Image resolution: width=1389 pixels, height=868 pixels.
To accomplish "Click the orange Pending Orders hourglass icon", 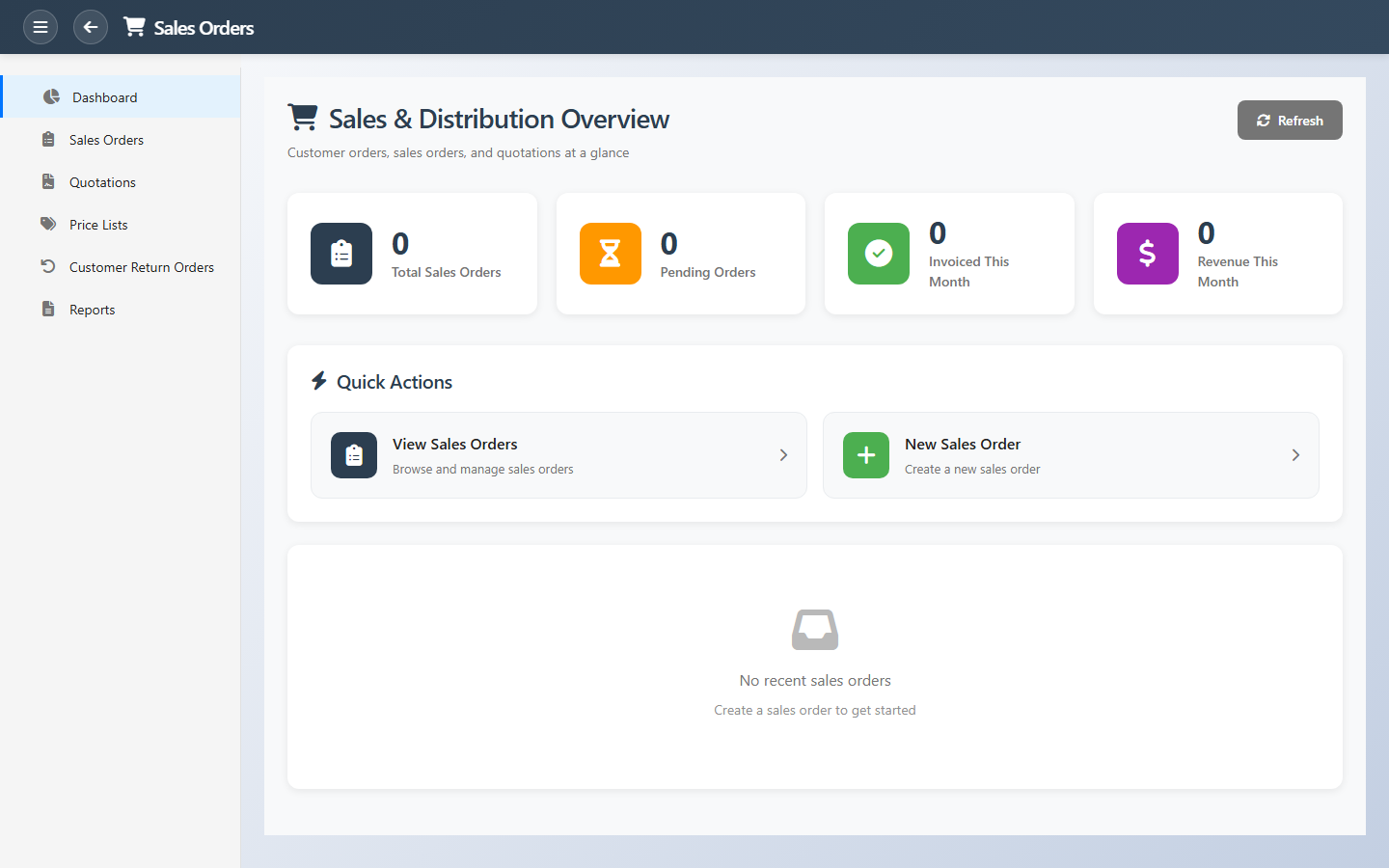I will (x=610, y=254).
